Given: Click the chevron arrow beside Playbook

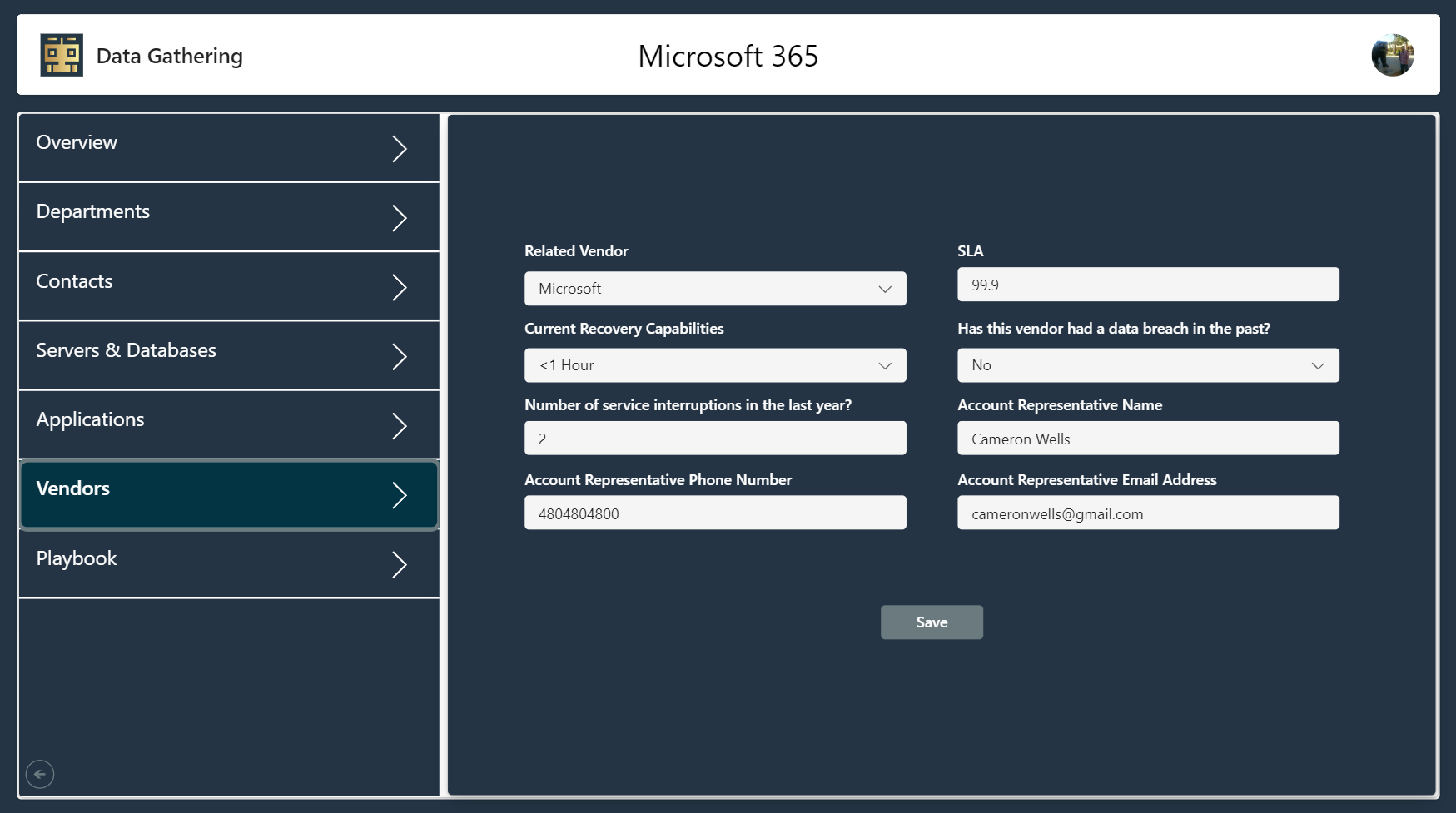Looking at the screenshot, I should pyautogui.click(x=400, y=565).
